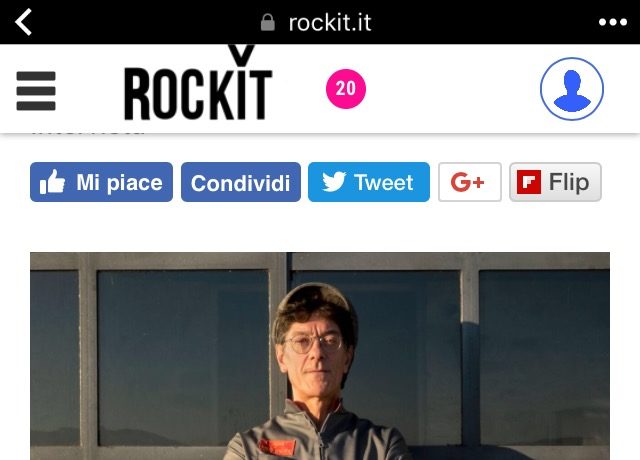Open the three-dot browser options menu
The height and width of the screenshot is (460, 640).
pyautogui.click(x=613, y=22)
